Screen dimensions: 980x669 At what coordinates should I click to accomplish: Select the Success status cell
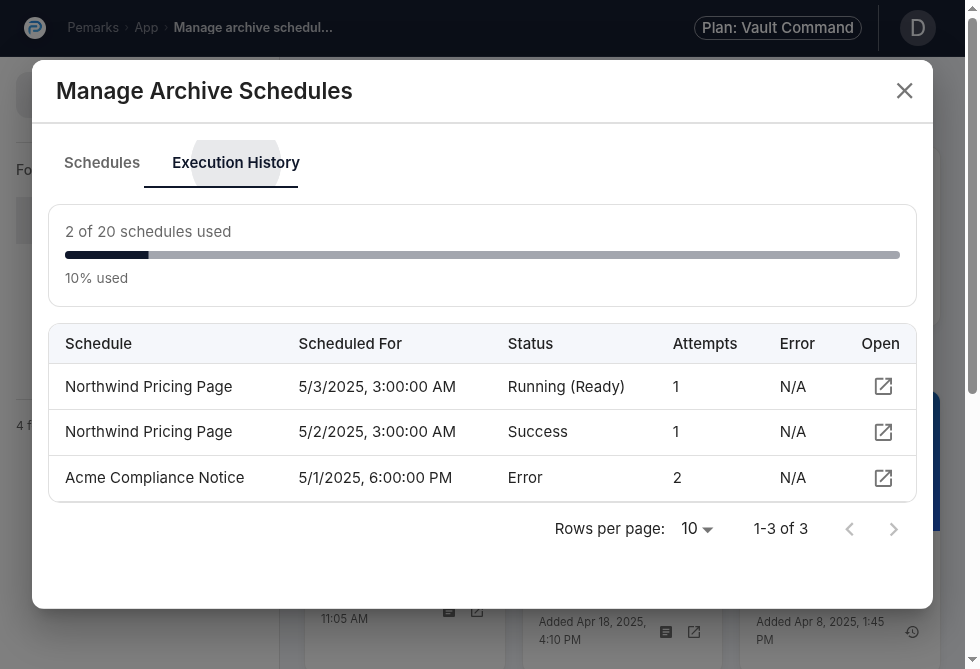(538, 432)
